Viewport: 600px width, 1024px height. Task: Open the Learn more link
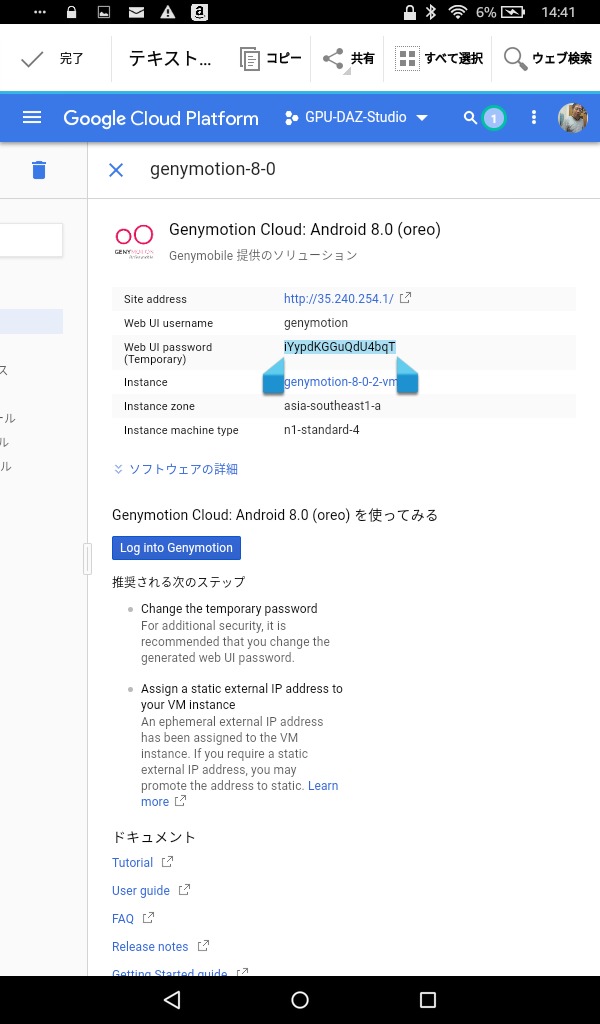[x=240, y=793]
